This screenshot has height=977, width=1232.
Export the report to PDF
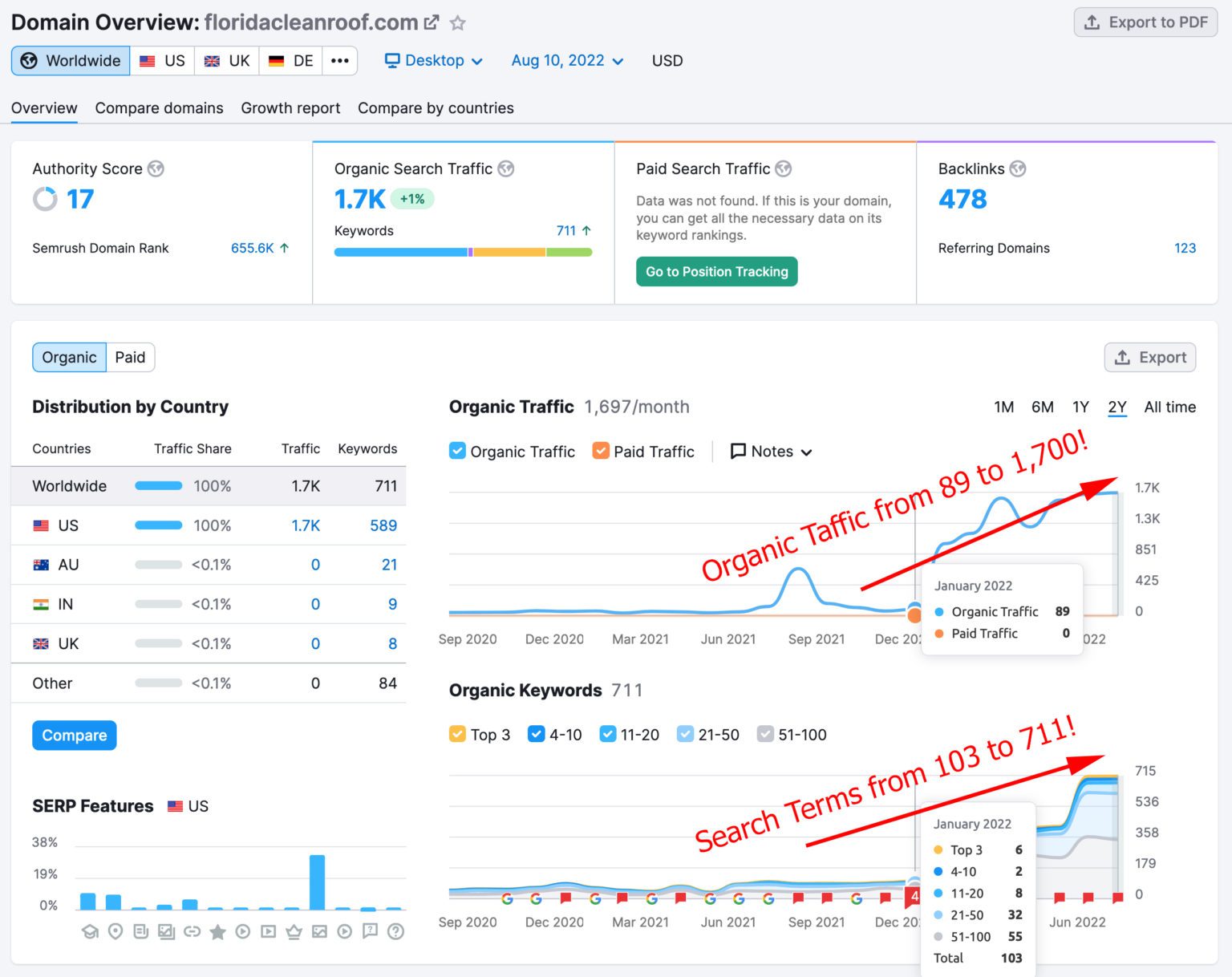click(1145, 22)
